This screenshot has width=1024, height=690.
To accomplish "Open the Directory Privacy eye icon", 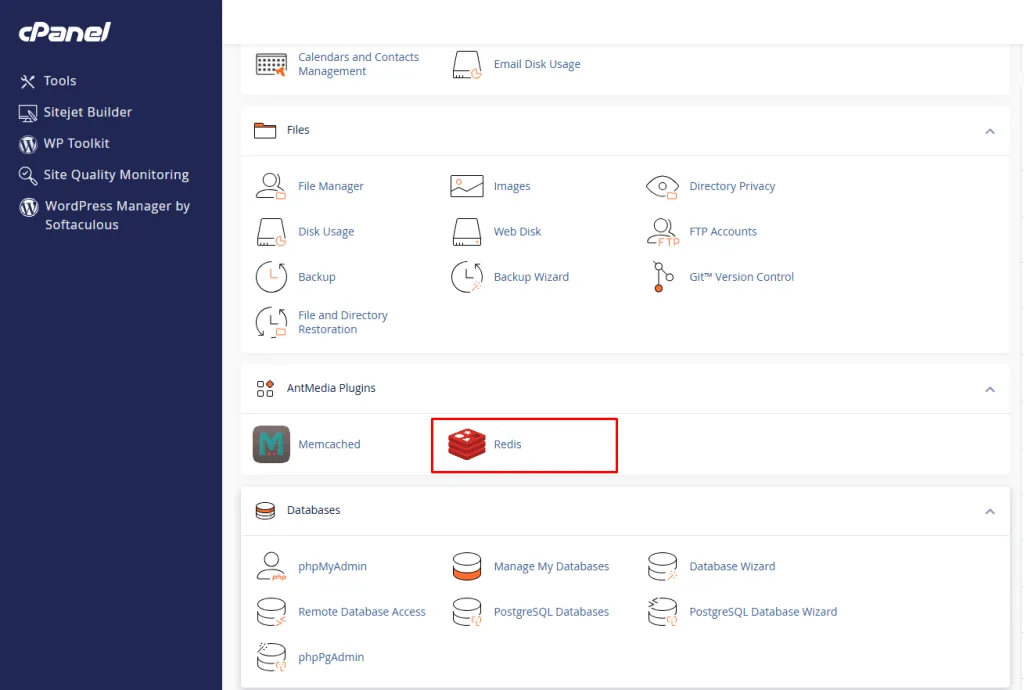I will [662, 186].
